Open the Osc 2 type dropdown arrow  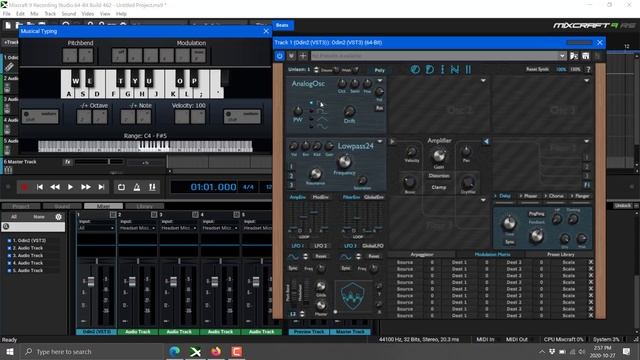(x=483, y=81)
